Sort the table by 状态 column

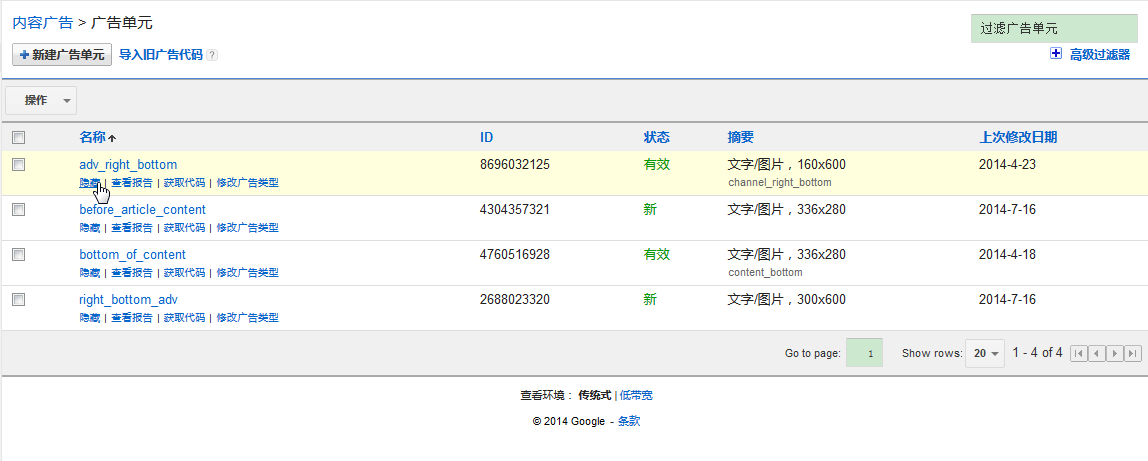pos(656,137)
